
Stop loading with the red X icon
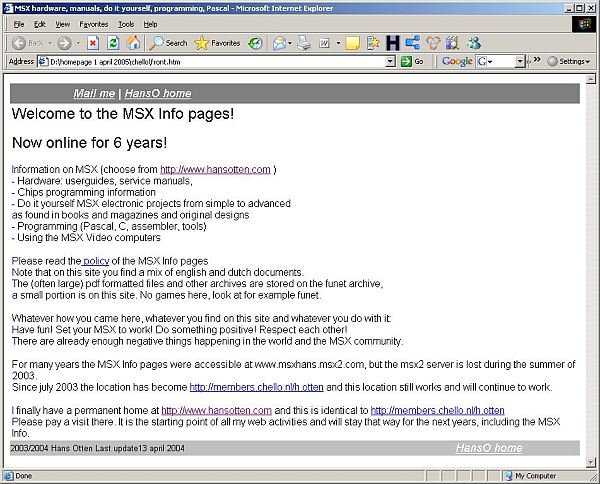pyautogui.click(x=93, y=43)
